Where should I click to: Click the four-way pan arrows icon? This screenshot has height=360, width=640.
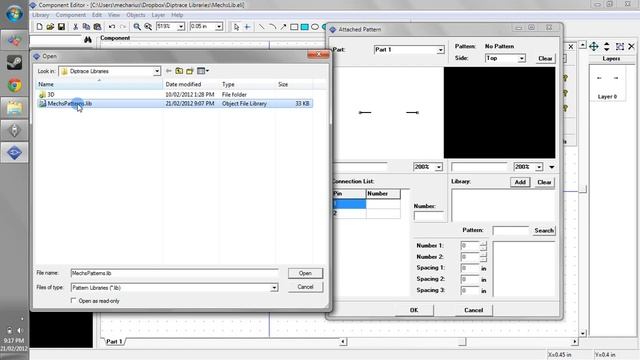coord(594,47)
